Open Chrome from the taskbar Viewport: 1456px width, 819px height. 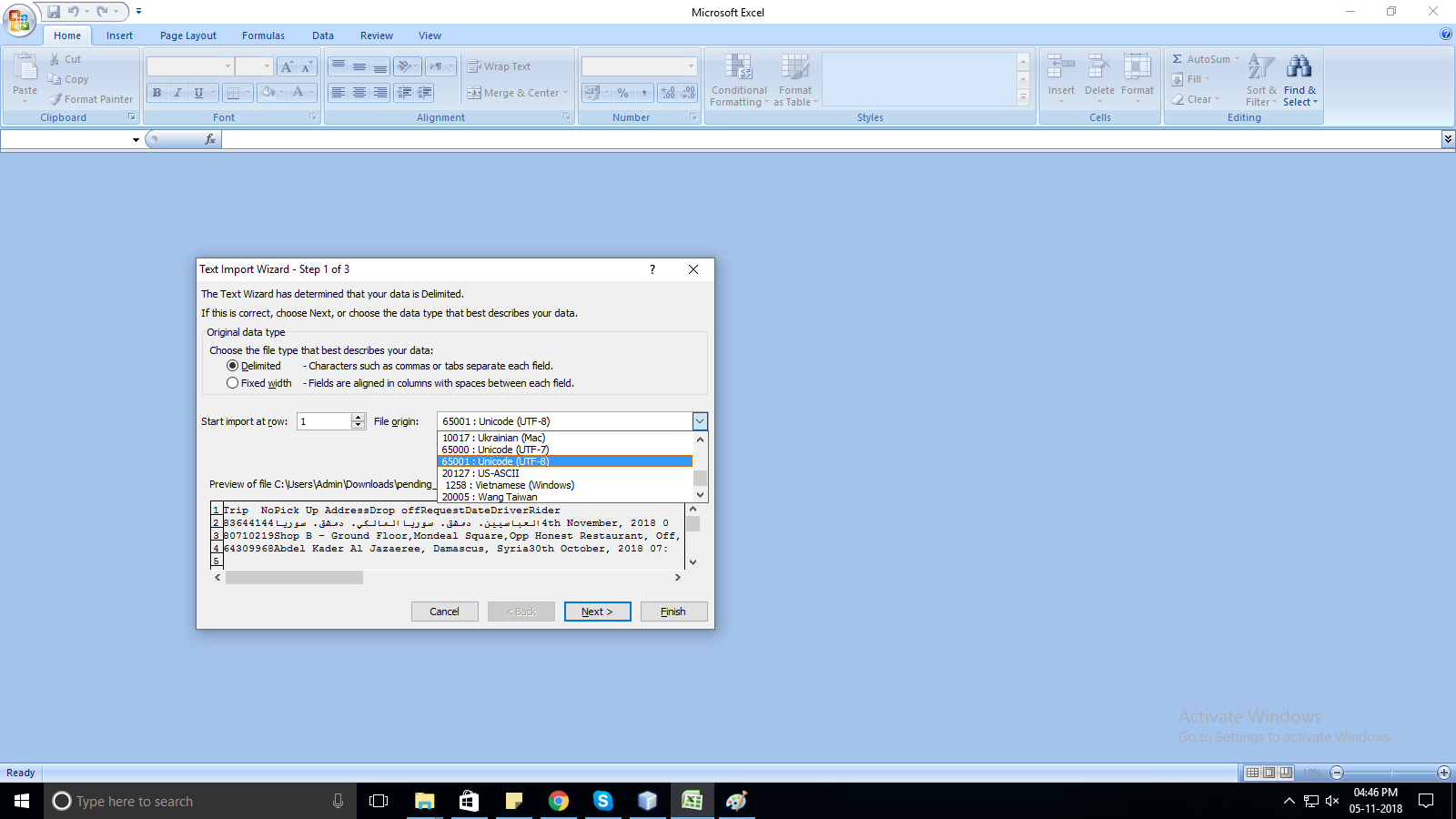click(559, 801)
